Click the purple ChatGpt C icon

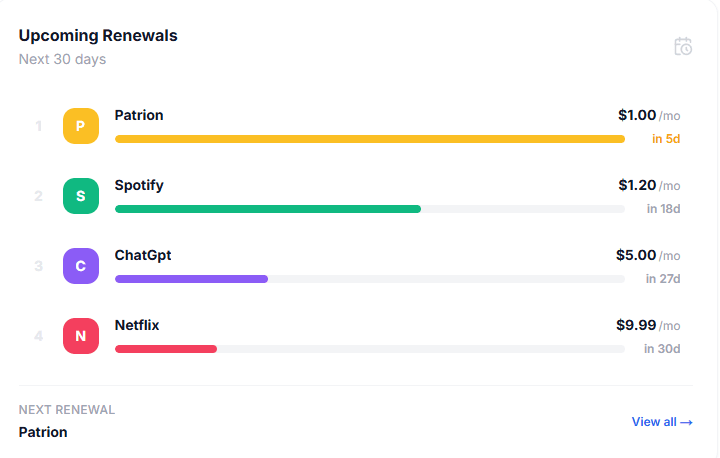(x=81, y=266)
